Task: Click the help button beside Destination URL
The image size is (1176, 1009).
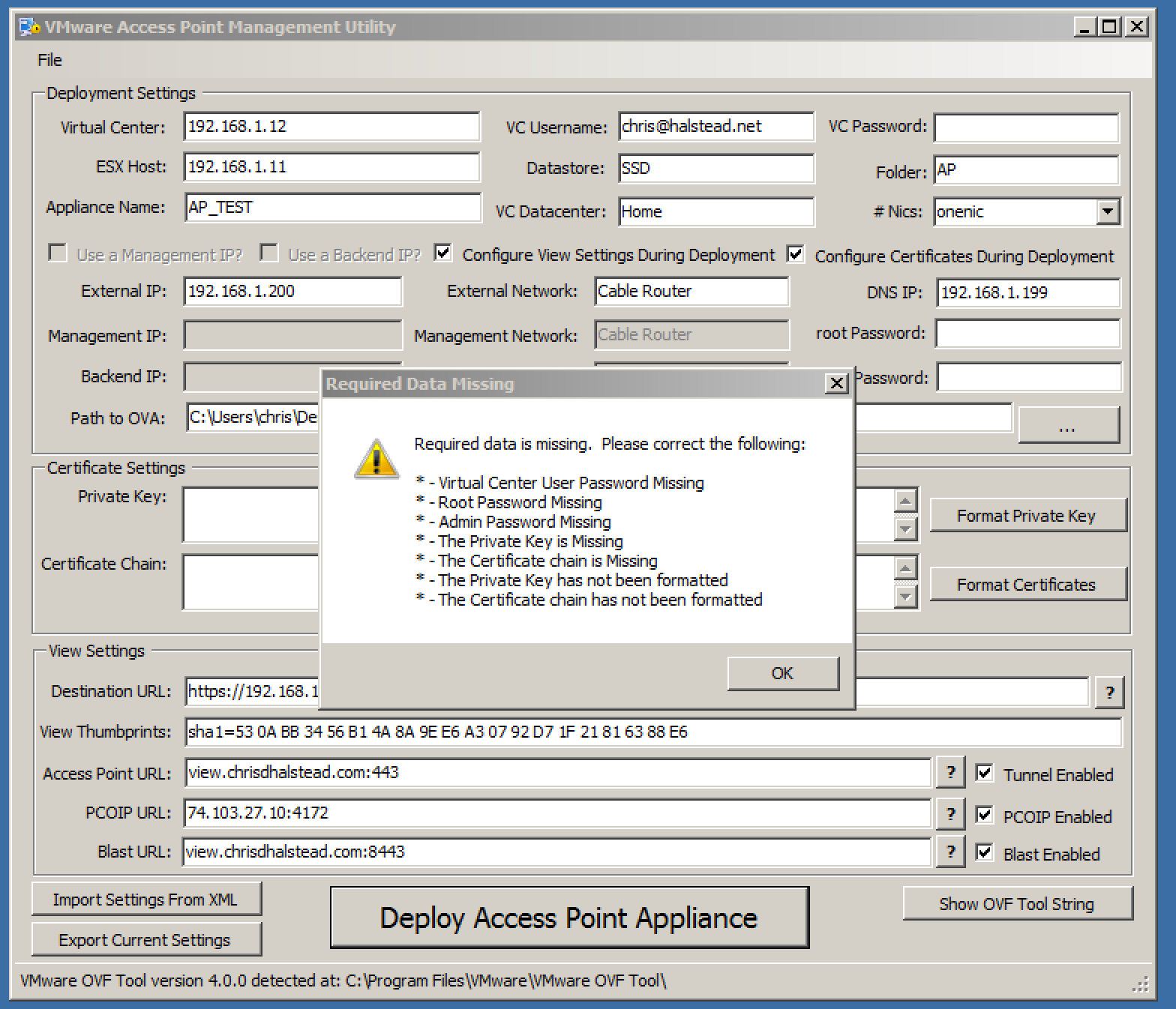Action: pos(1109,692)
